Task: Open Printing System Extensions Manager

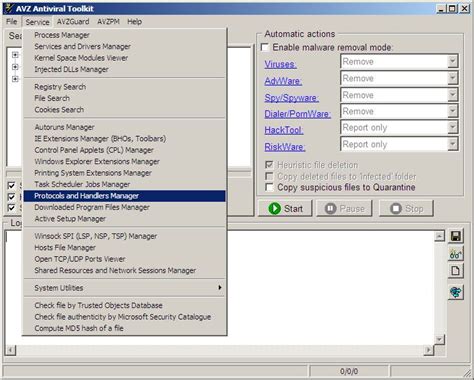Action: point(125,173)
